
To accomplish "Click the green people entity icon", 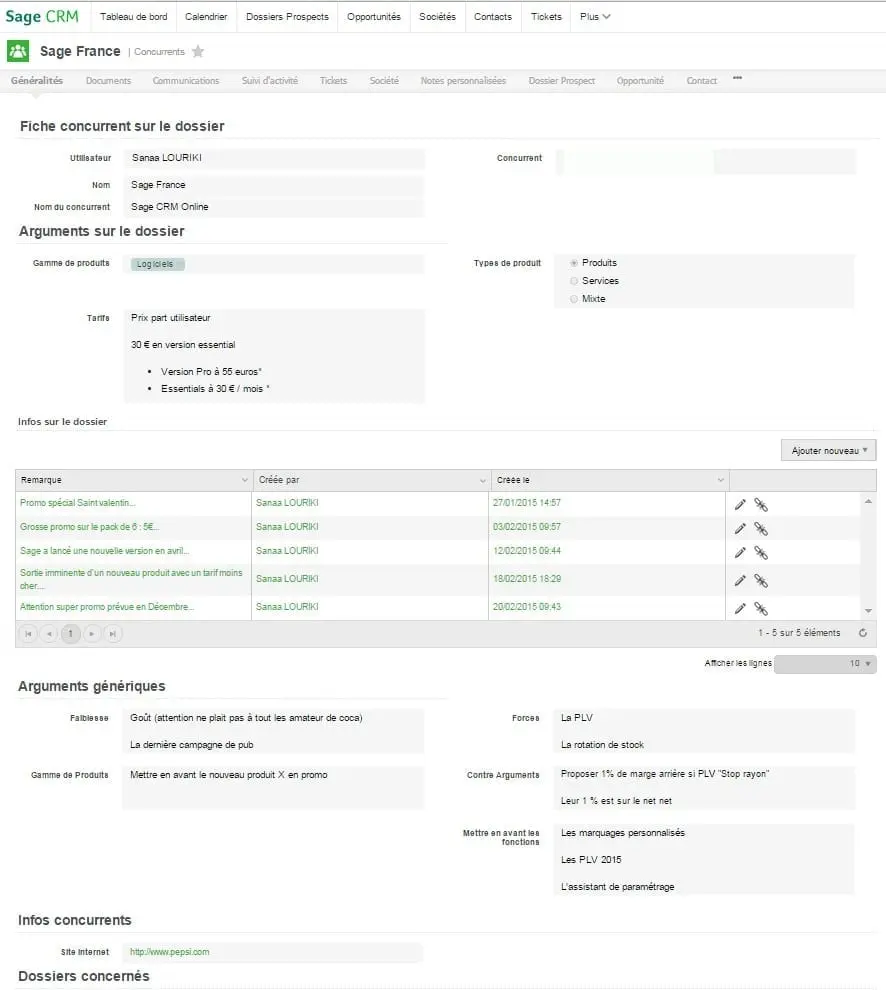I will click(x=18, y=51).
